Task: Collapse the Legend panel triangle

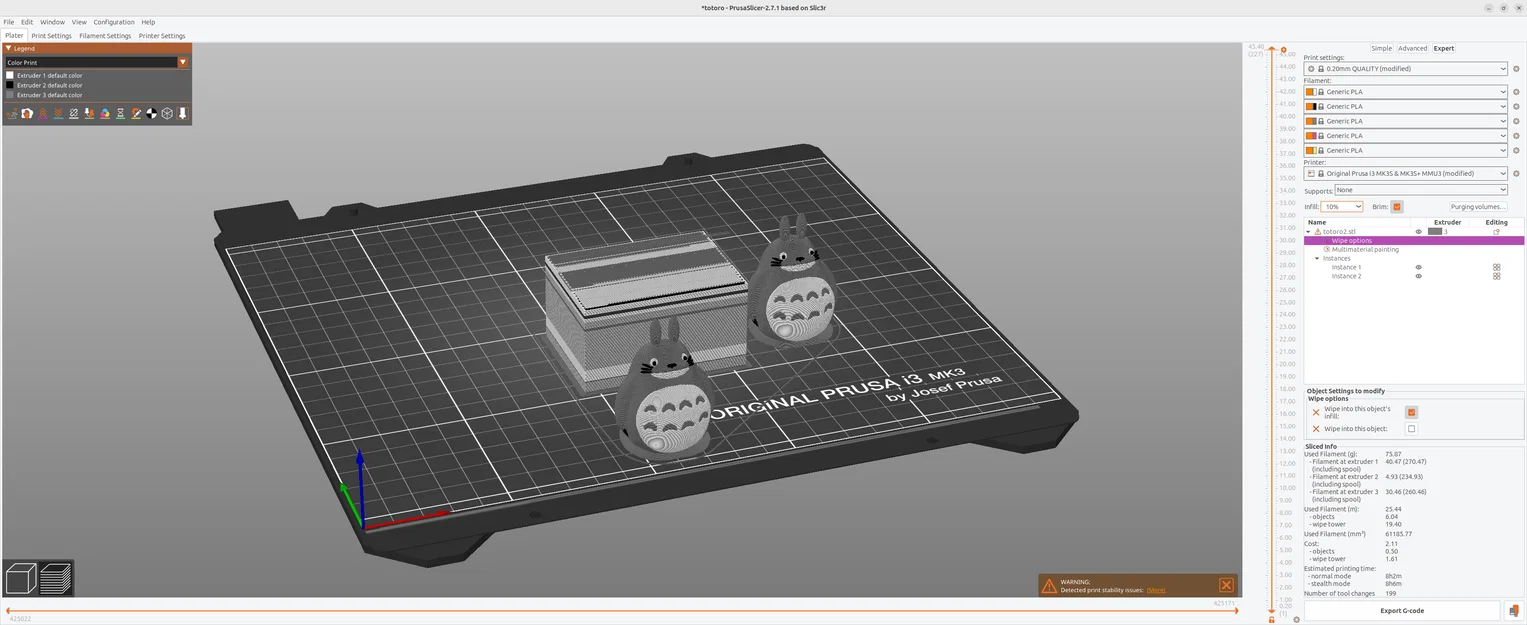Action: click(9, 48)
